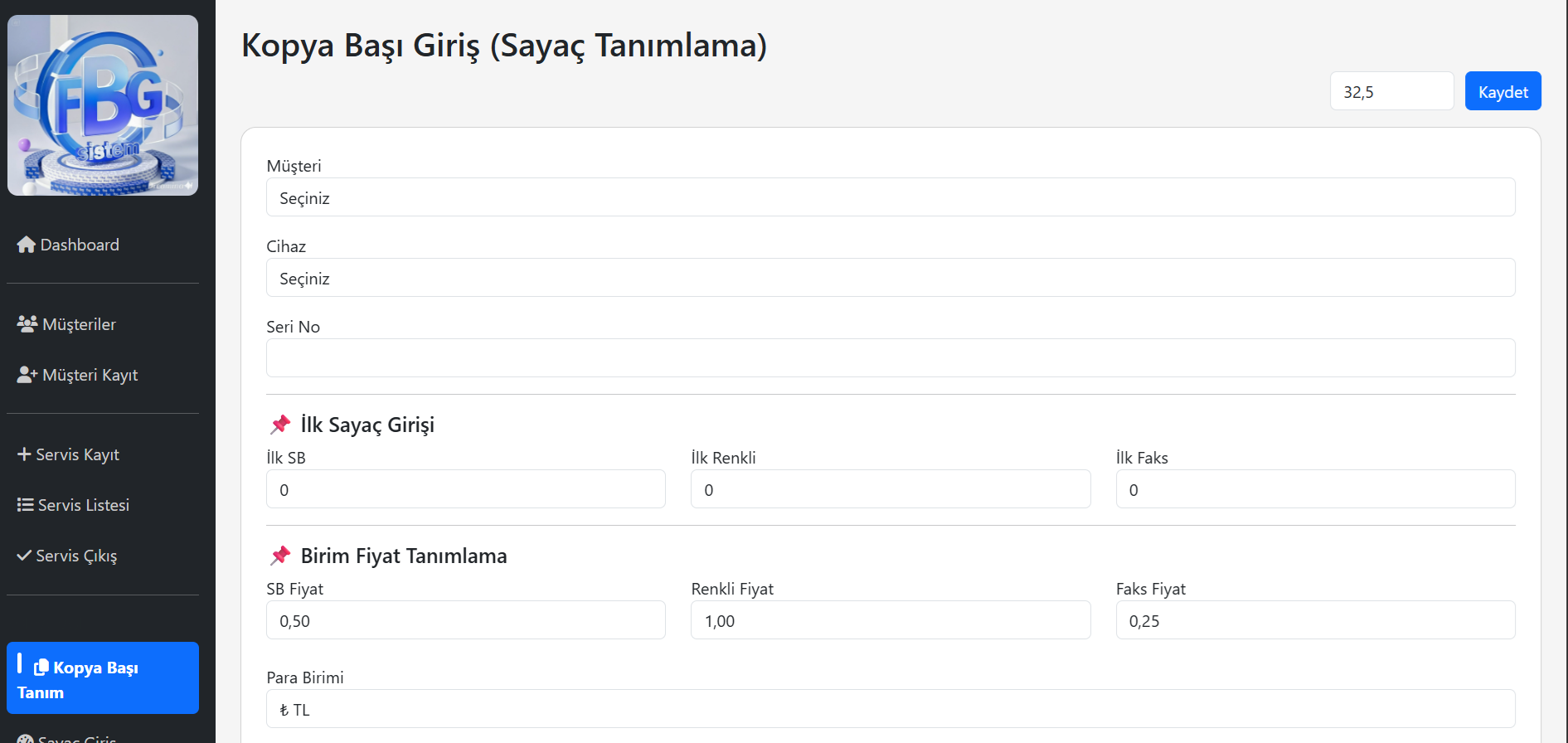Click the Kopya Başı Tanım copy icon
The image size is (1568, 743).
coord(41,668)
